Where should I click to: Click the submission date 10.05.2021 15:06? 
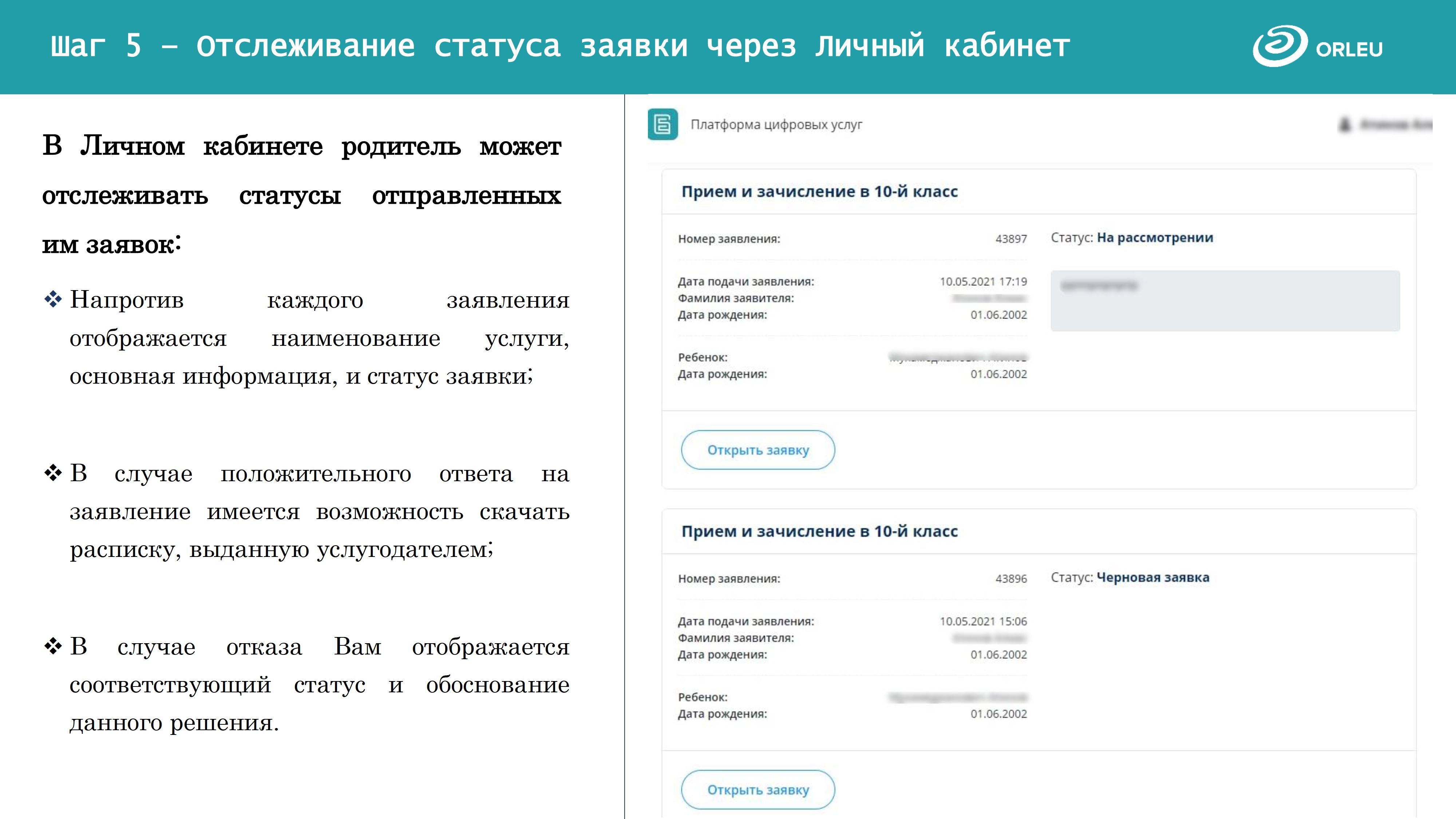(x=983, y=621)
